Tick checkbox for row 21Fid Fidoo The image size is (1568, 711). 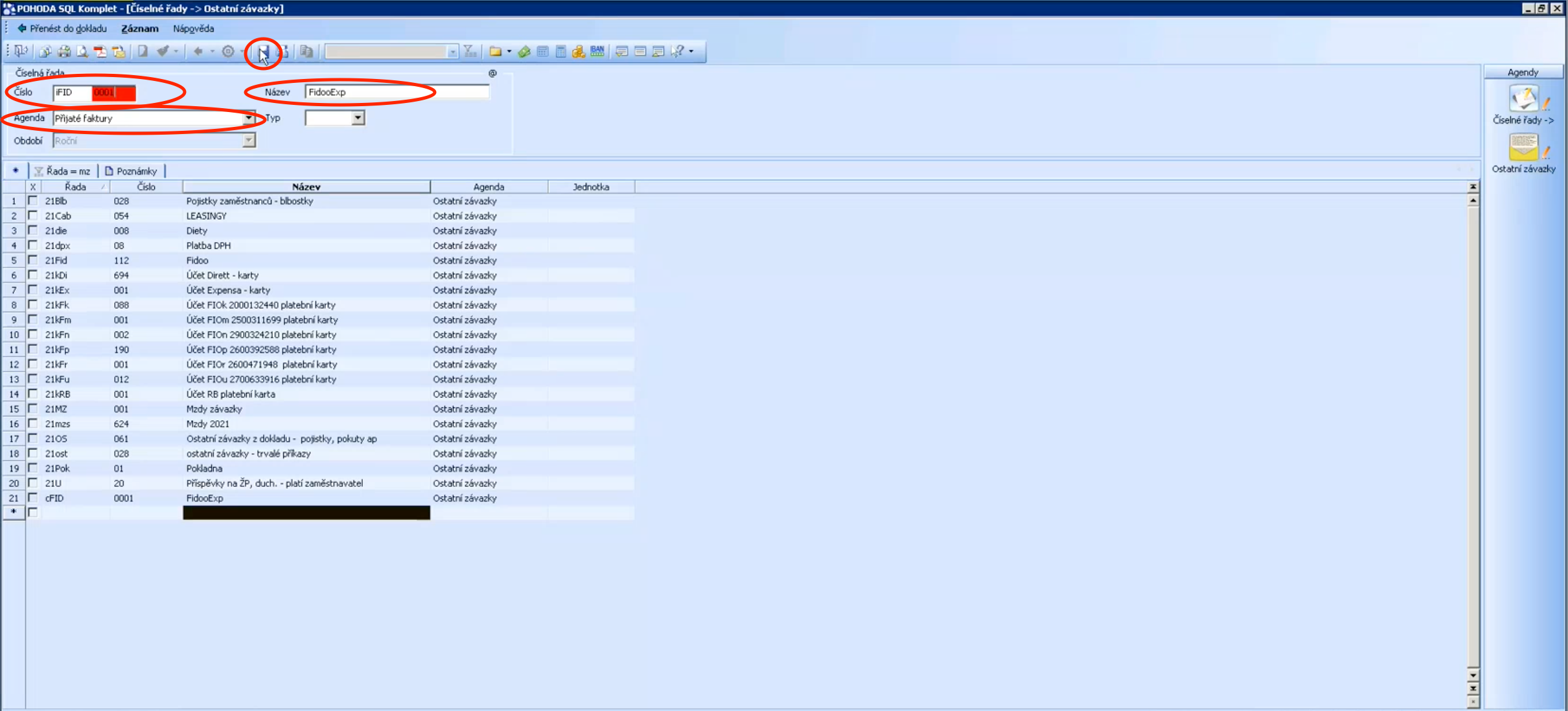[x=32, y=260]
